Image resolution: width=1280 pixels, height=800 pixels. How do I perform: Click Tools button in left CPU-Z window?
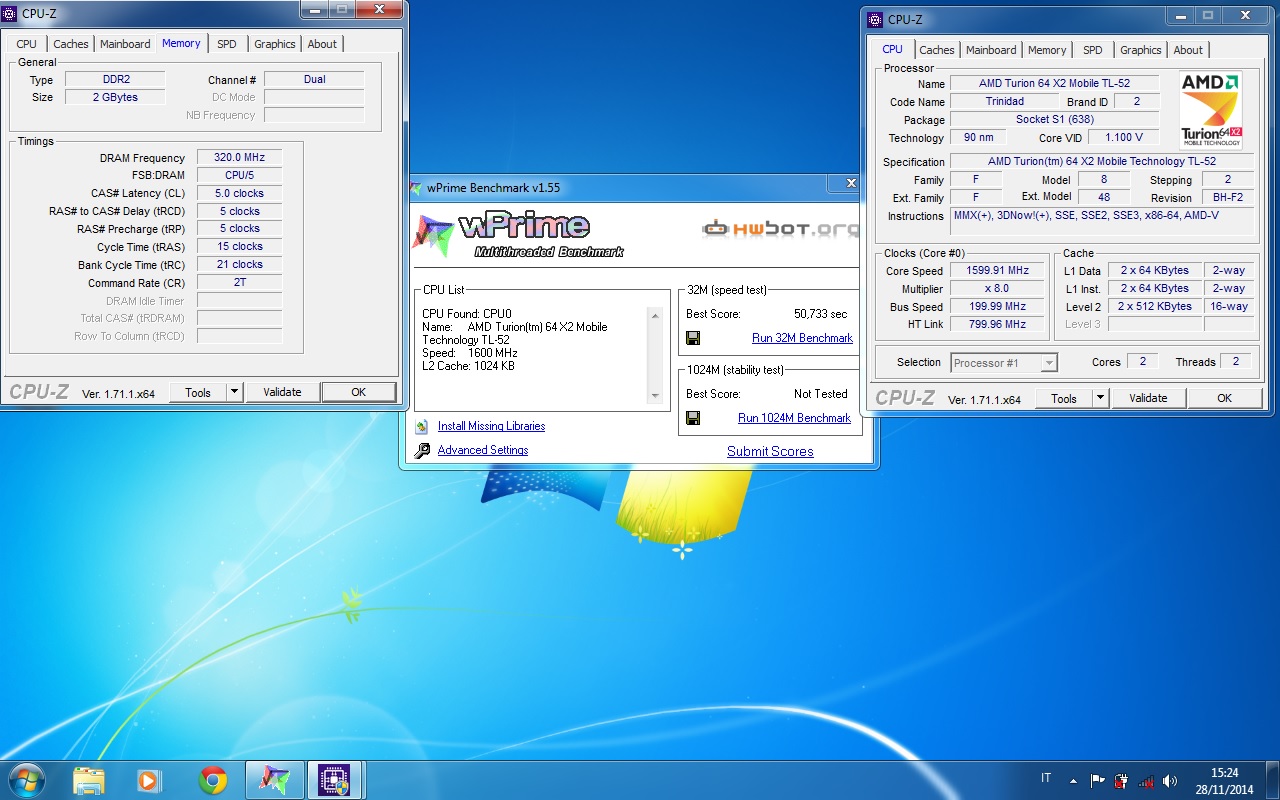pyautogui.click(x=198, y=392)
